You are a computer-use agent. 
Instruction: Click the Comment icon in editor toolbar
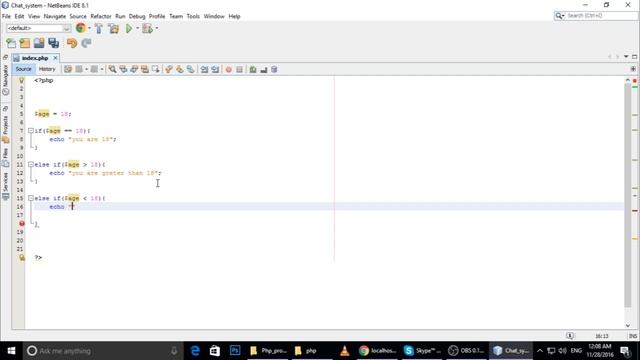pos(253,69)
